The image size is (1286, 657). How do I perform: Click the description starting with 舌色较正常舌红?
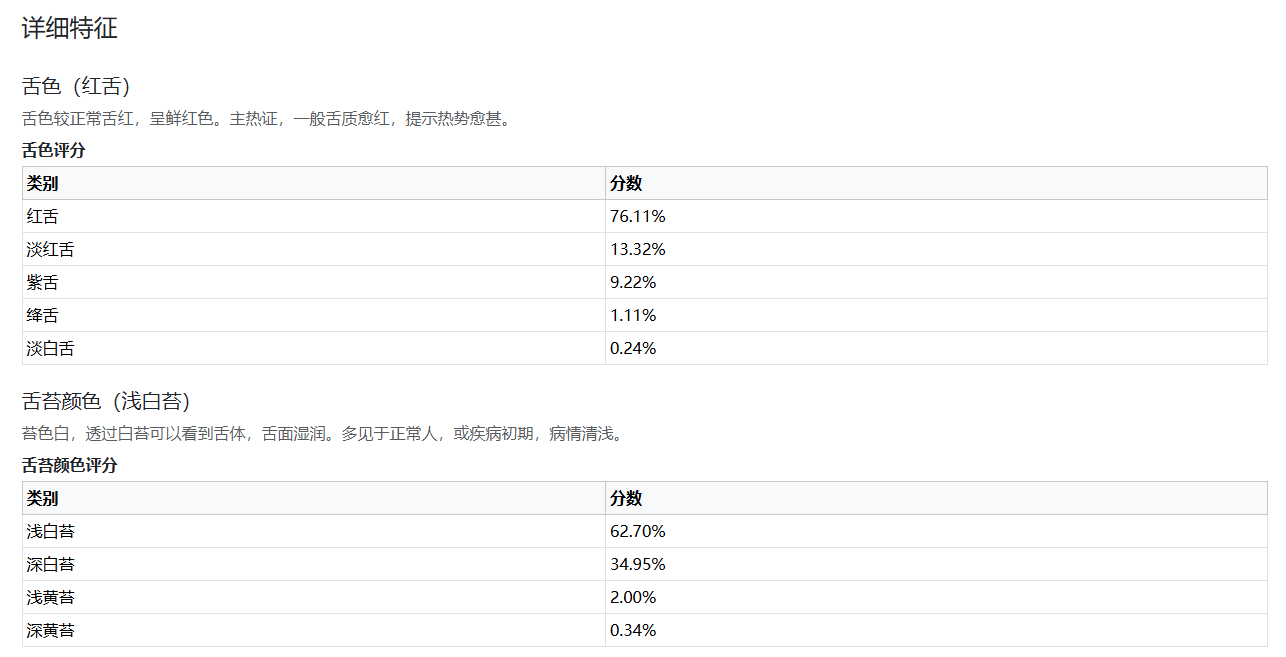pyautogui.click(x=268, y=119)
